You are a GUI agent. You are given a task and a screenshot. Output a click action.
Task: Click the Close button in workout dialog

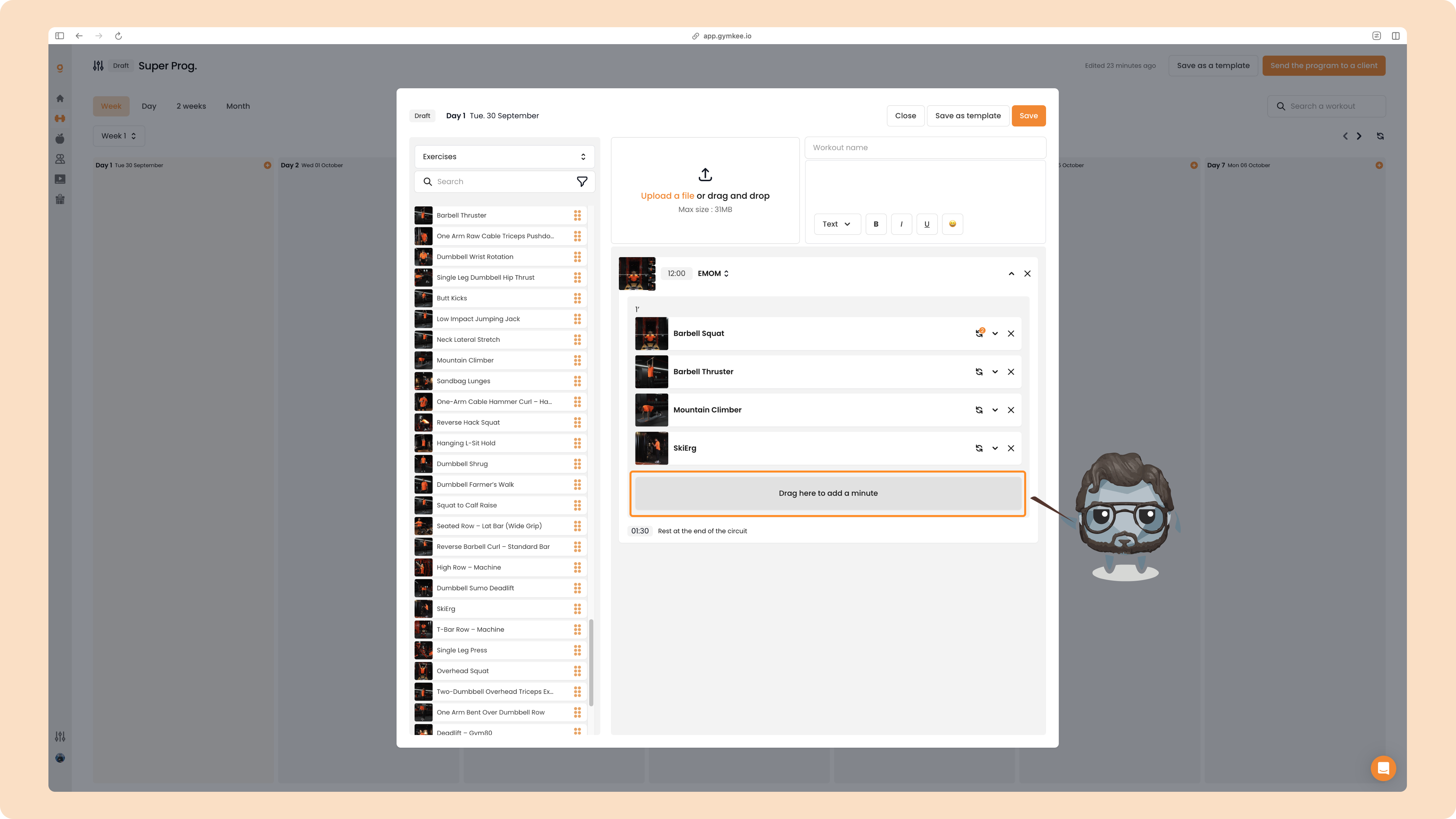tap(905, 115)
